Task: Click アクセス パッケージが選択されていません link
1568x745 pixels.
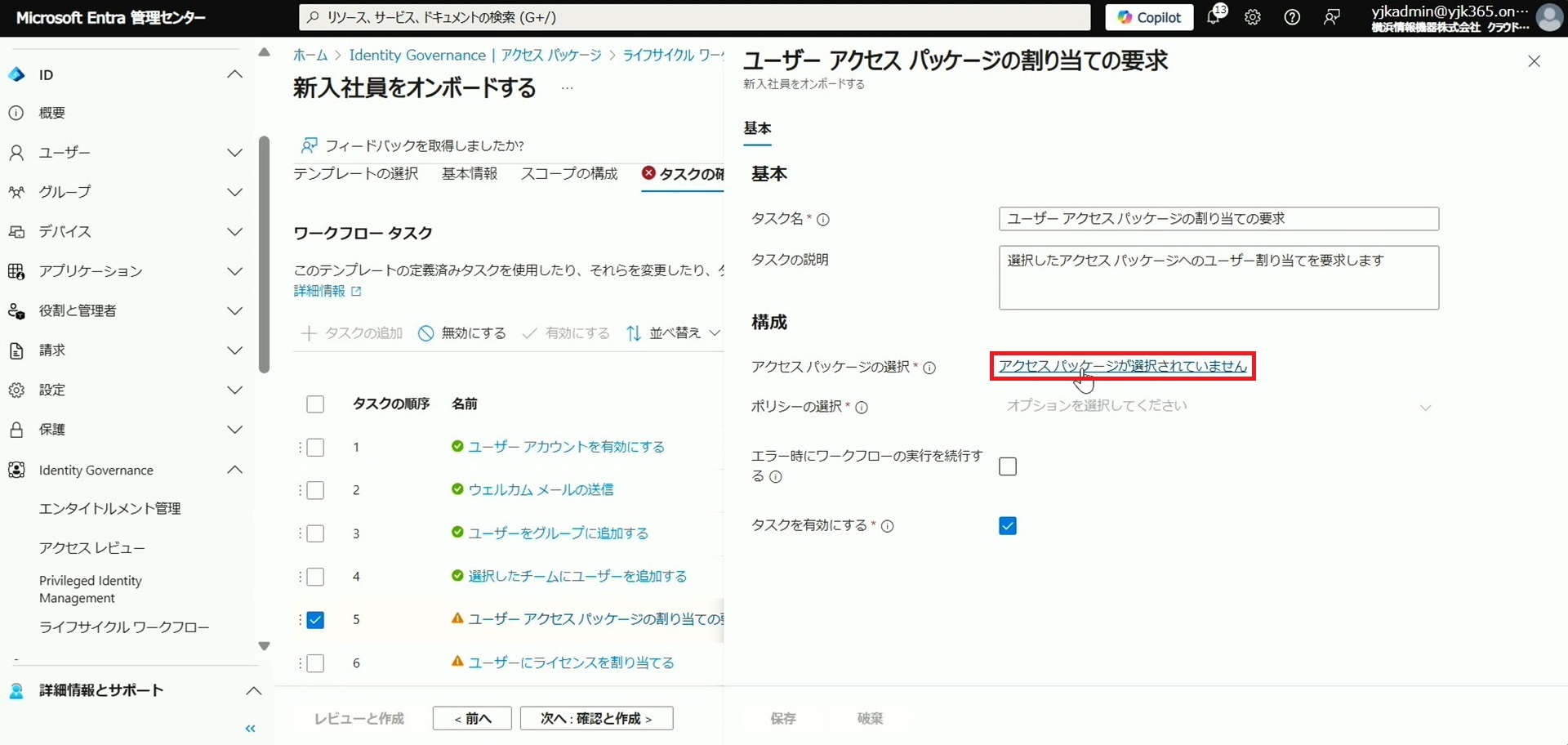Action: [1123, 366]
